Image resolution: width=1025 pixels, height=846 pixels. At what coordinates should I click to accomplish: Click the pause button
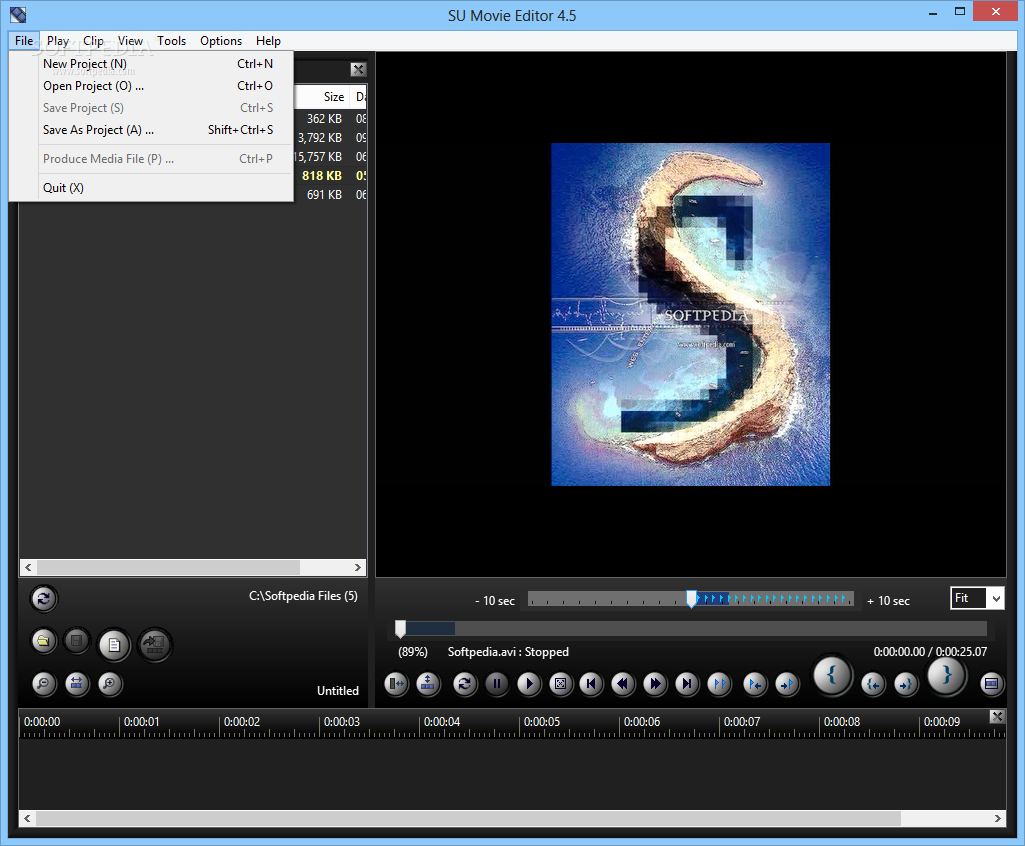[x=497, y=684]
